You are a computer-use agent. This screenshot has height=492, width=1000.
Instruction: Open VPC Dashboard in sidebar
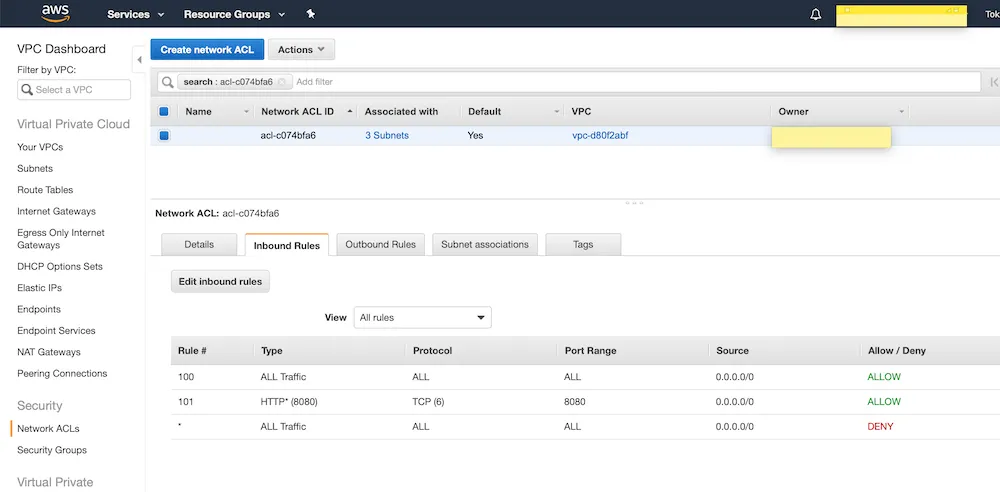tap(61, 49)
